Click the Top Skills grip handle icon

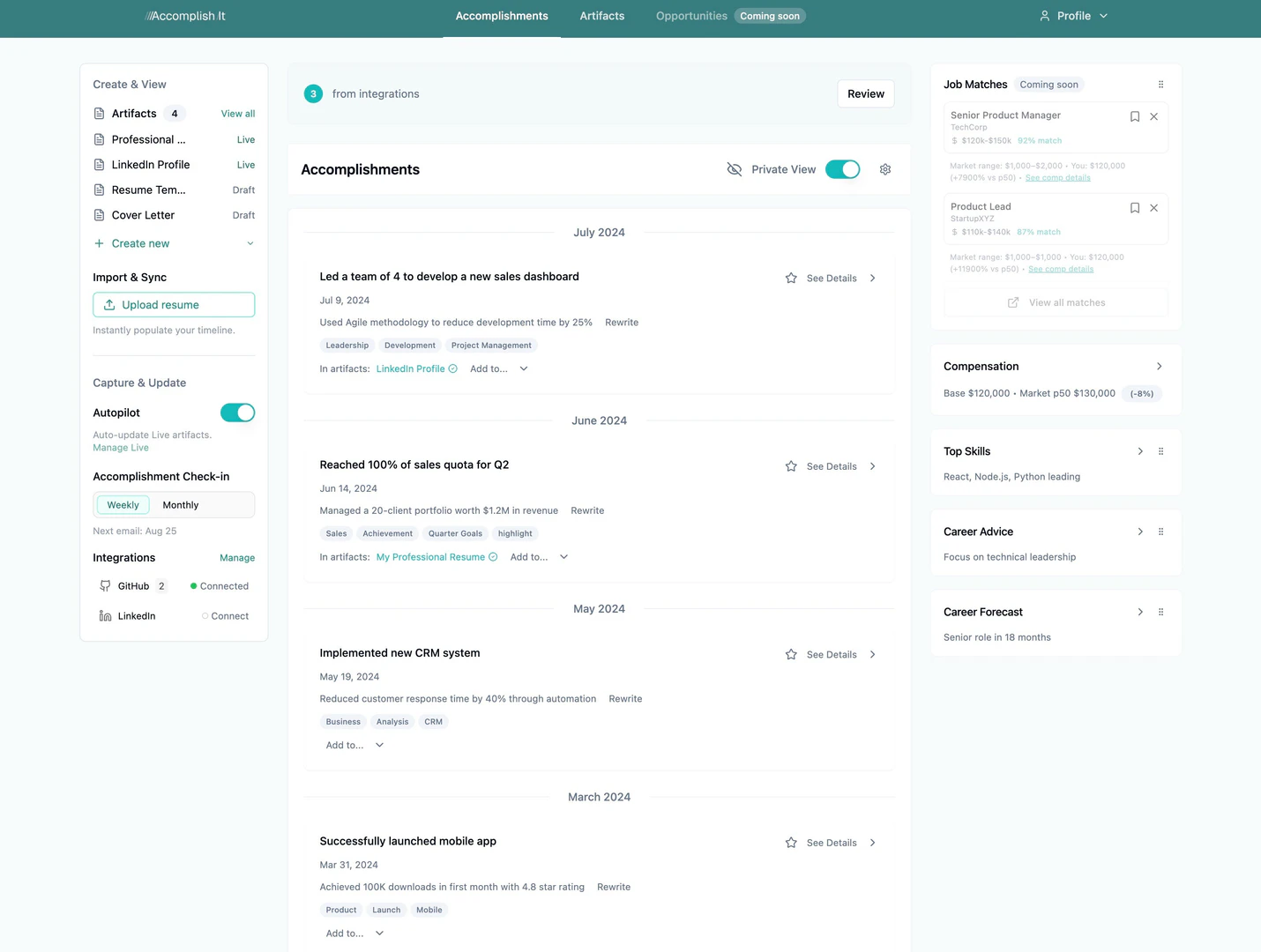1160,451
